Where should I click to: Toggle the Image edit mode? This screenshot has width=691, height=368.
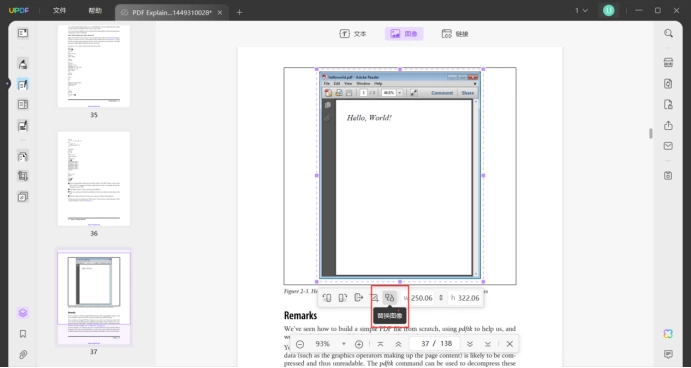click(404, 33)
